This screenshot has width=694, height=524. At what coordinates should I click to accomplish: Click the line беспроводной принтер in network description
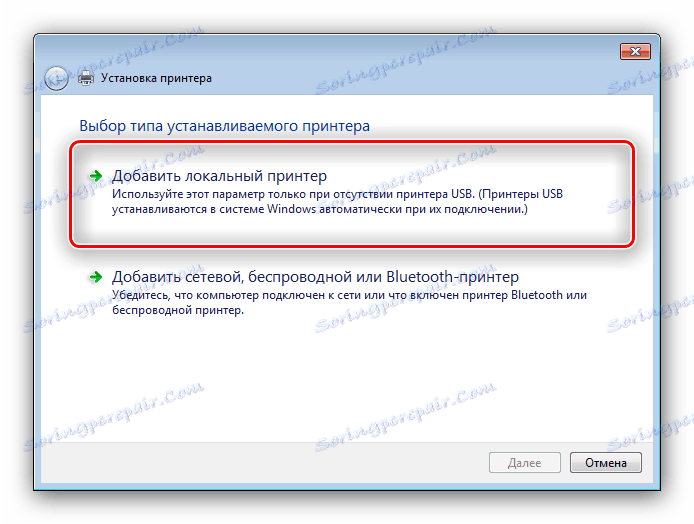click(x=178, y=310)
